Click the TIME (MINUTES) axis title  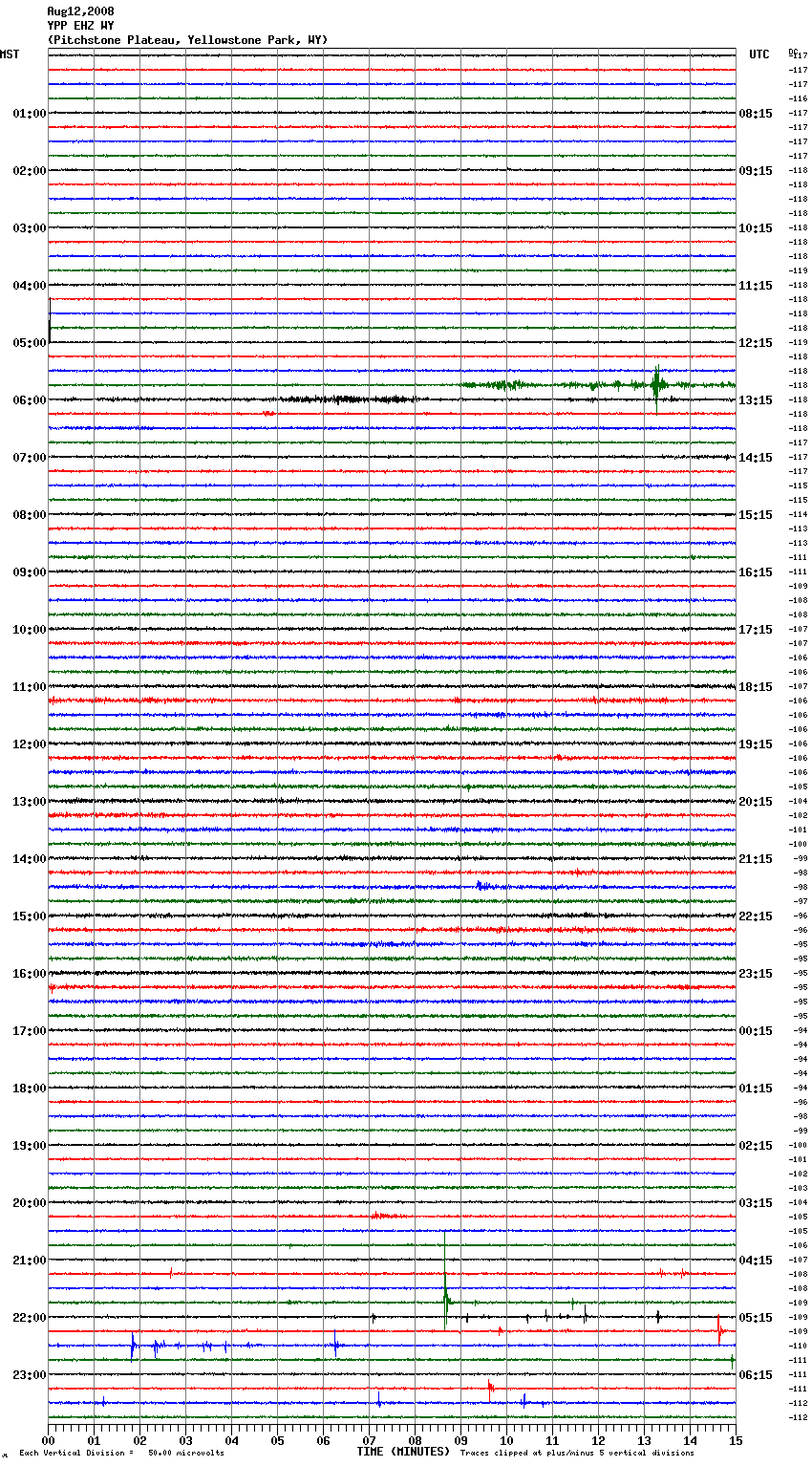click(x=403, y=1452)
